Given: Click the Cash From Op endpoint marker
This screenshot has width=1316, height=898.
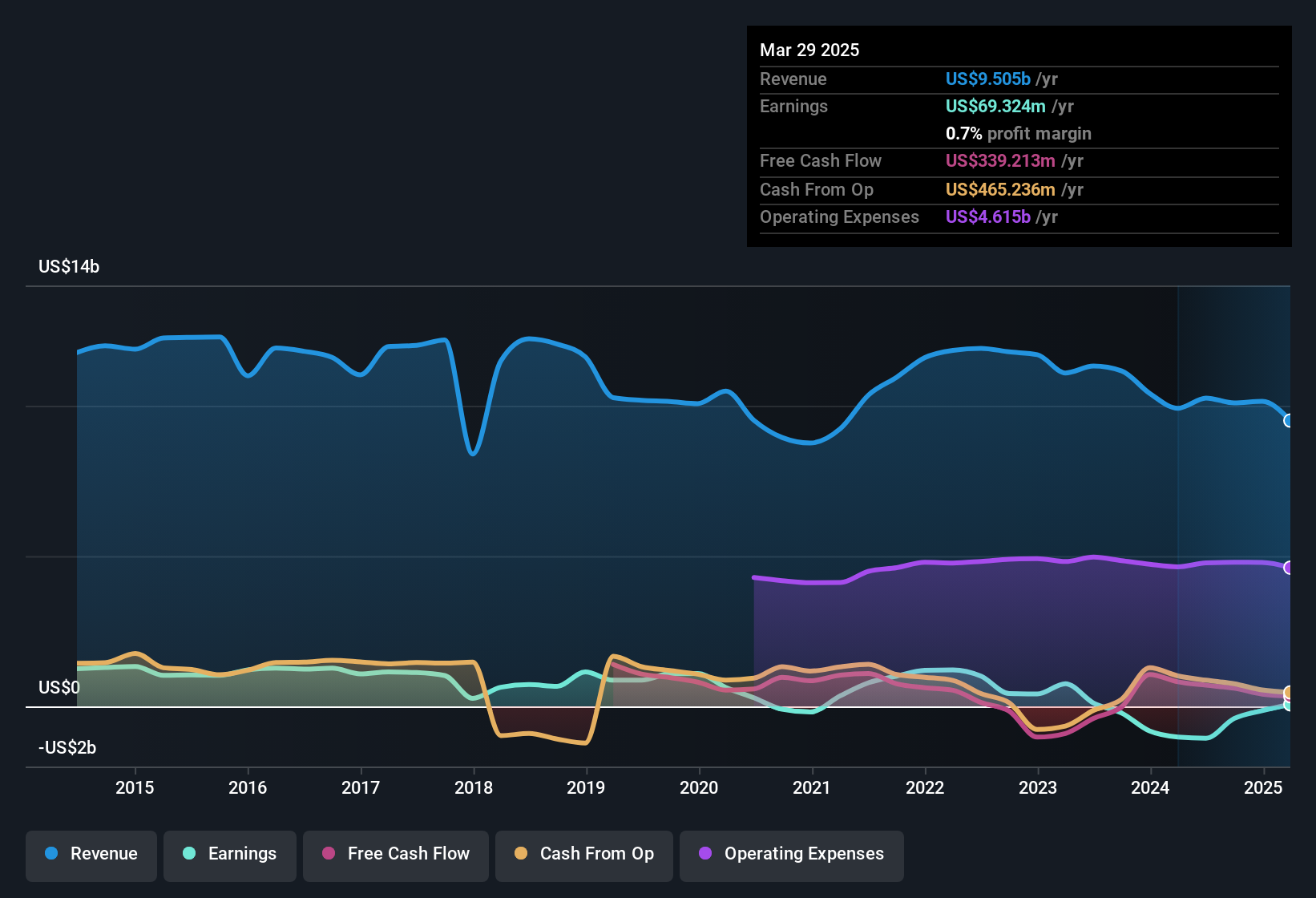Looking at the screenshot, I should (1288, 693).
